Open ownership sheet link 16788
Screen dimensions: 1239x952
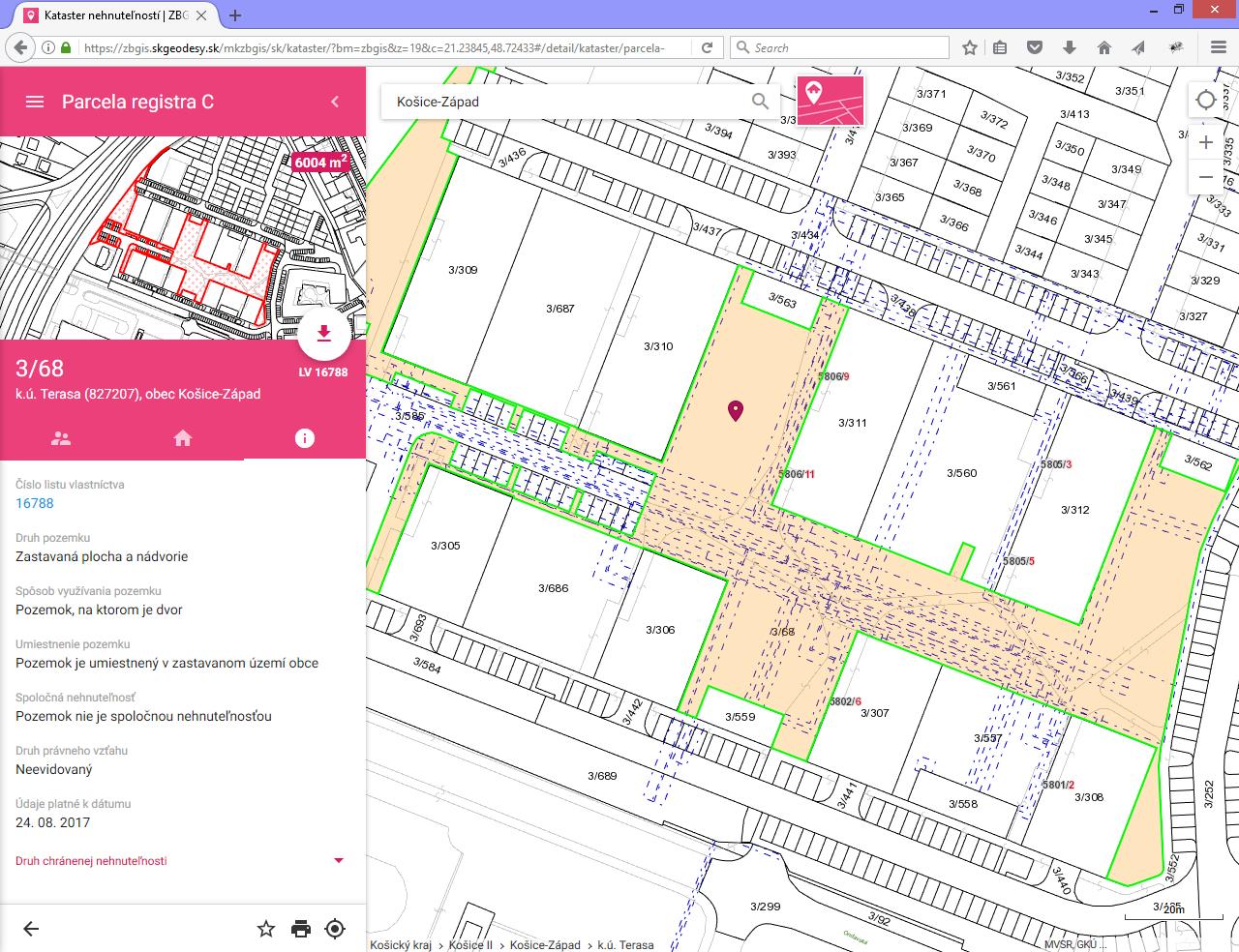(x=35, y=503)
